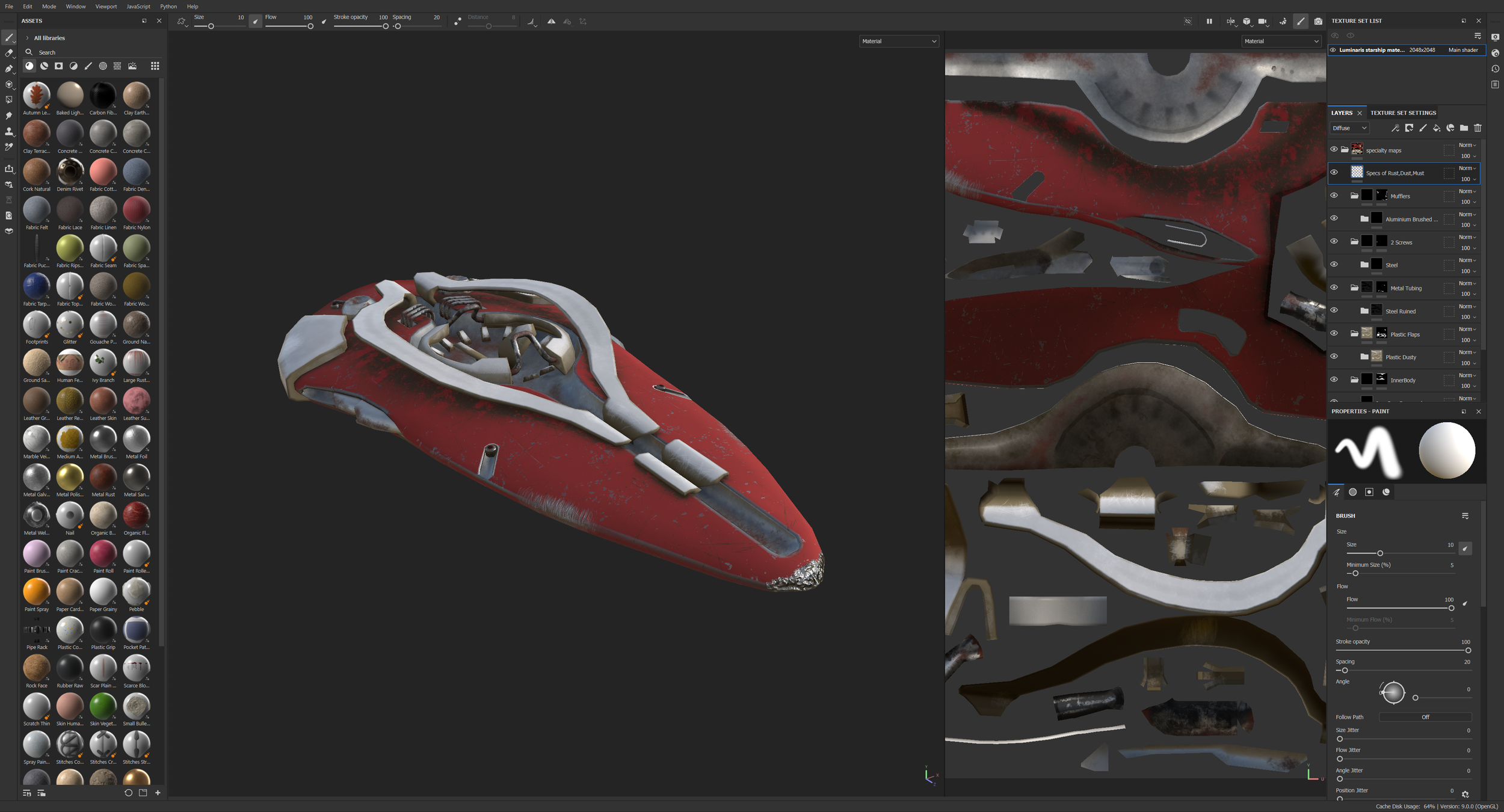Toggle visibility of Plastic Dusty layer

pos(1334,357)
